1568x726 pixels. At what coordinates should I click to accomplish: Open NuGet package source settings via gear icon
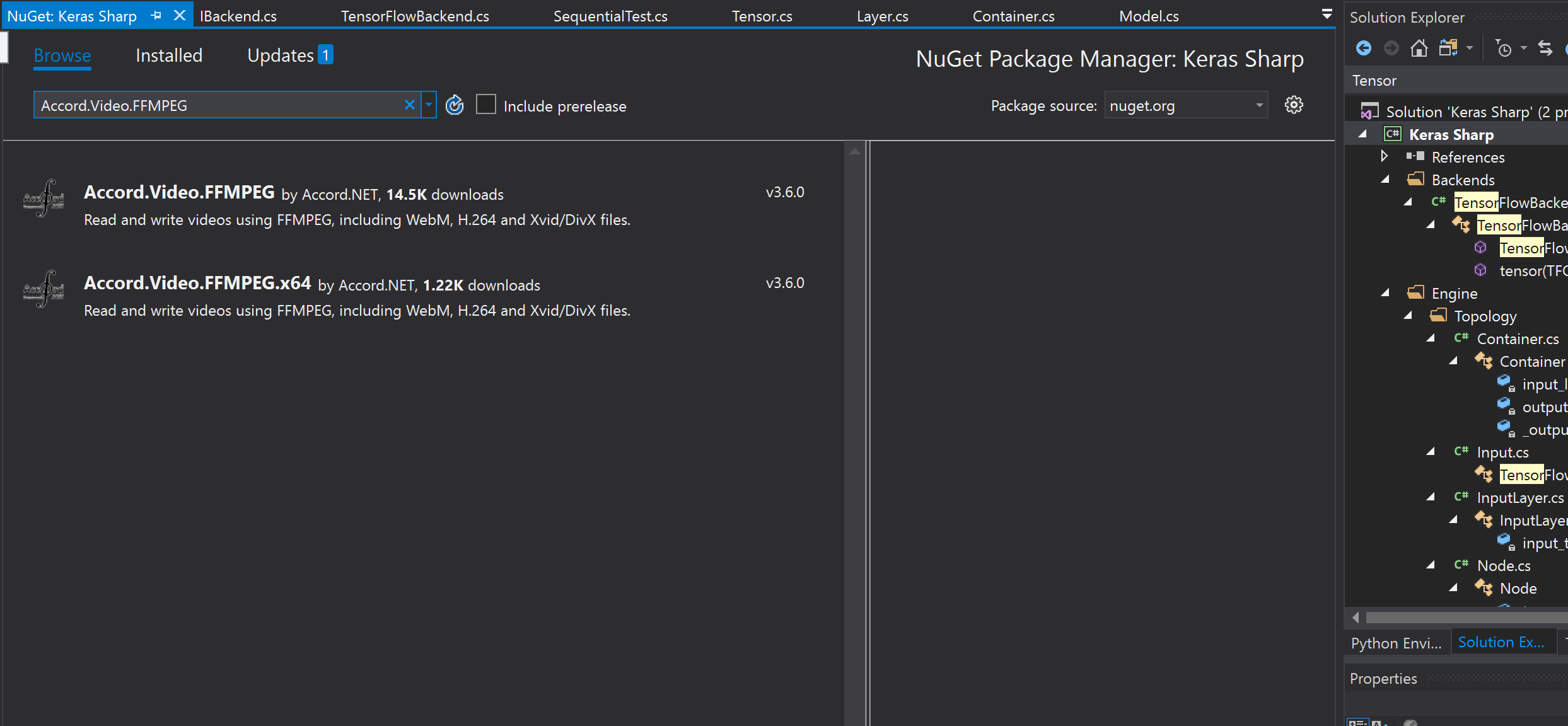click(1294, 105)
